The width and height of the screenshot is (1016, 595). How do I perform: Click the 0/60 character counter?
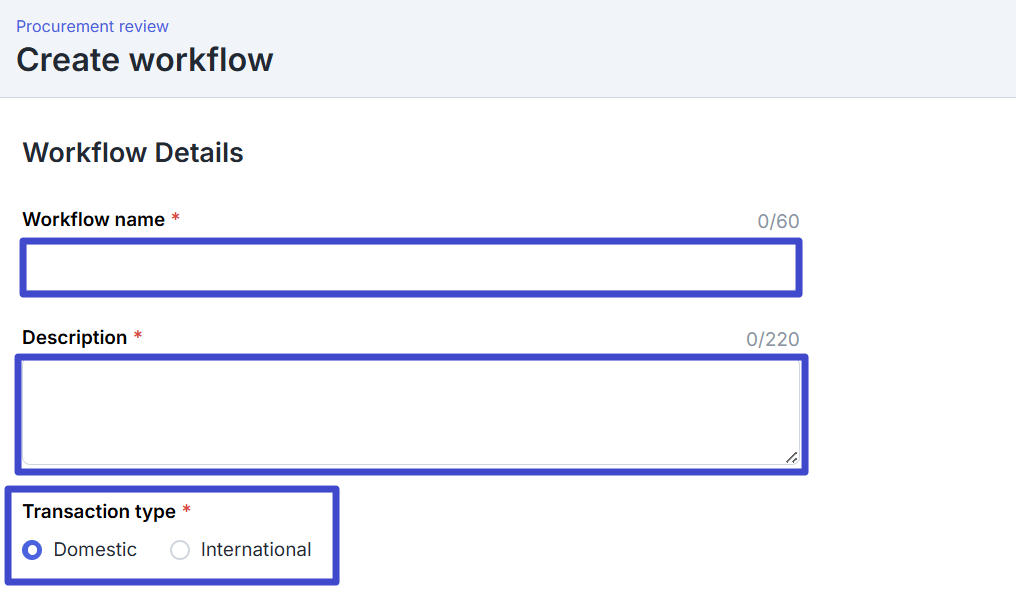click(x=778, y=221)
